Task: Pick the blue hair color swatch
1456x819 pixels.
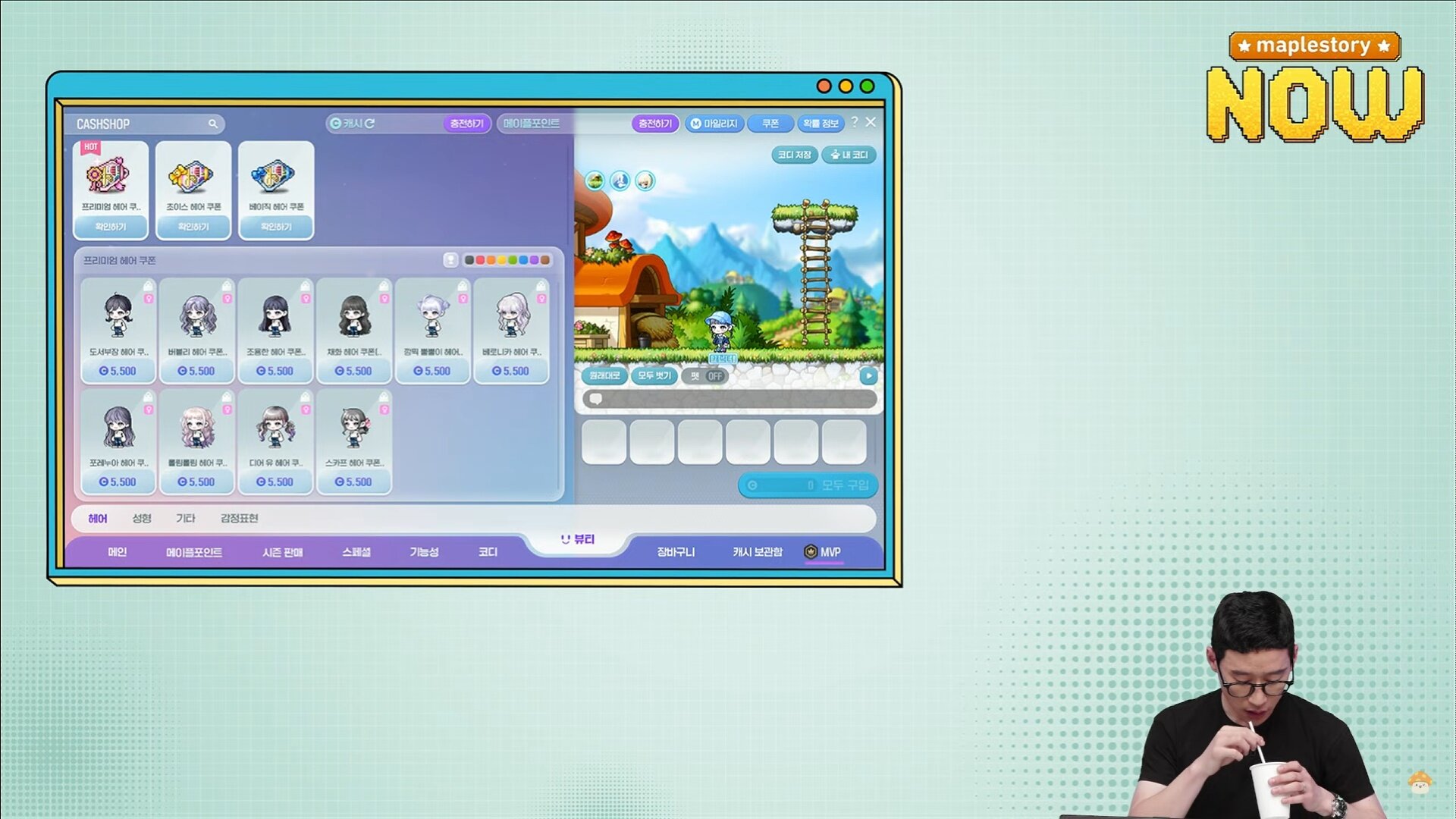Action: coord(523,260)
